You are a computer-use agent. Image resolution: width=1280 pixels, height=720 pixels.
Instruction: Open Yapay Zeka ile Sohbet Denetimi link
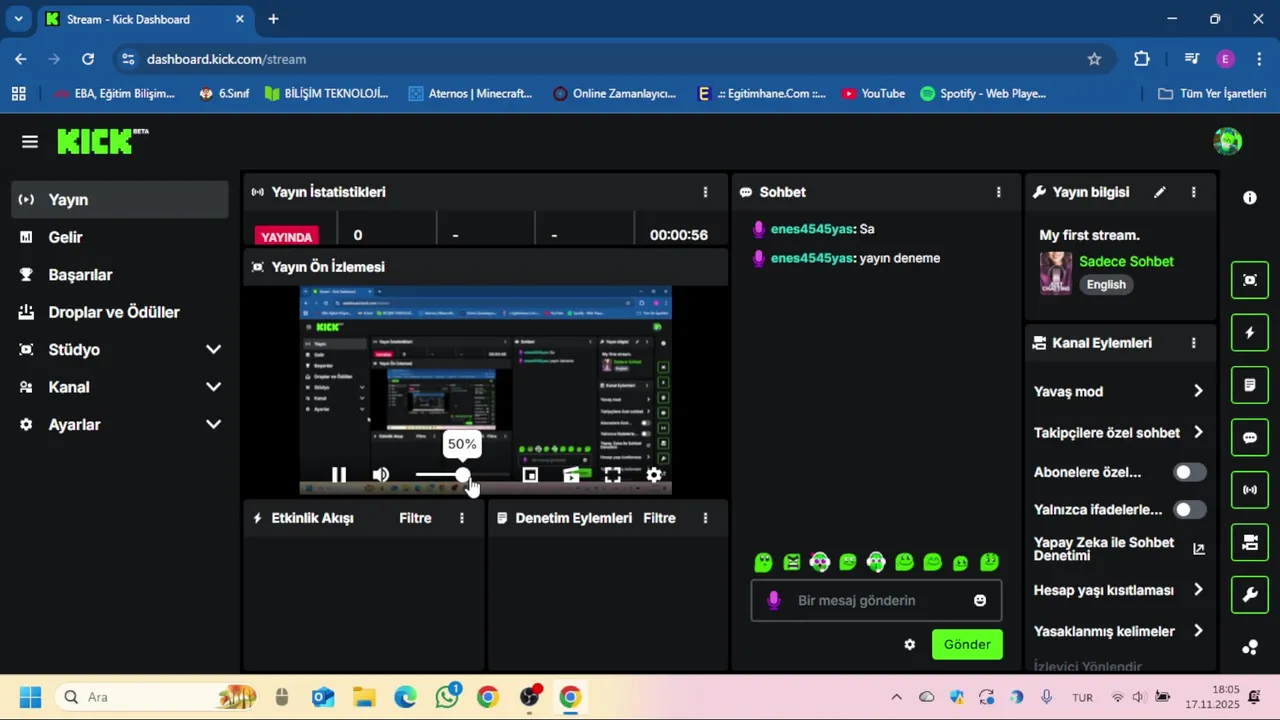click(1119, 549)
